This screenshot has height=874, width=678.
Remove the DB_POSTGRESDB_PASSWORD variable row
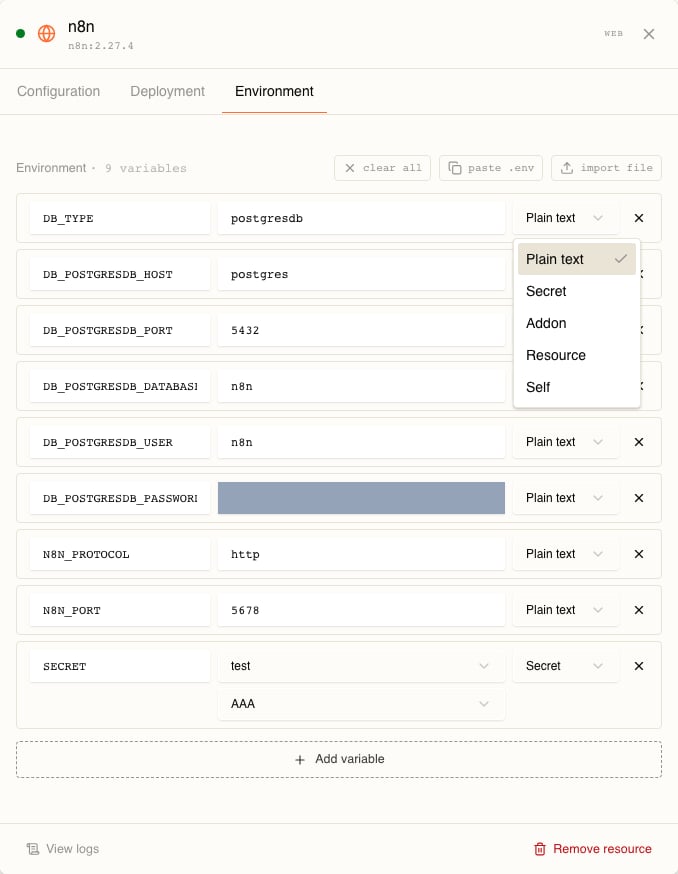point(639,498)
